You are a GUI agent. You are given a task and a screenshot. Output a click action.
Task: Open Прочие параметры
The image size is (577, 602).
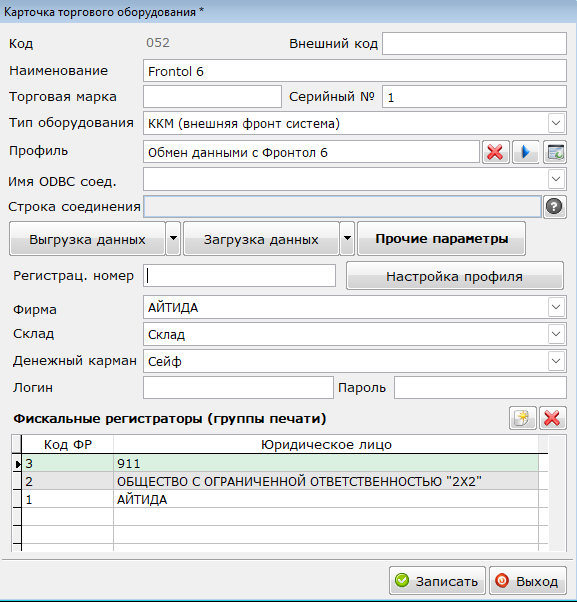[x=441, y=238]
